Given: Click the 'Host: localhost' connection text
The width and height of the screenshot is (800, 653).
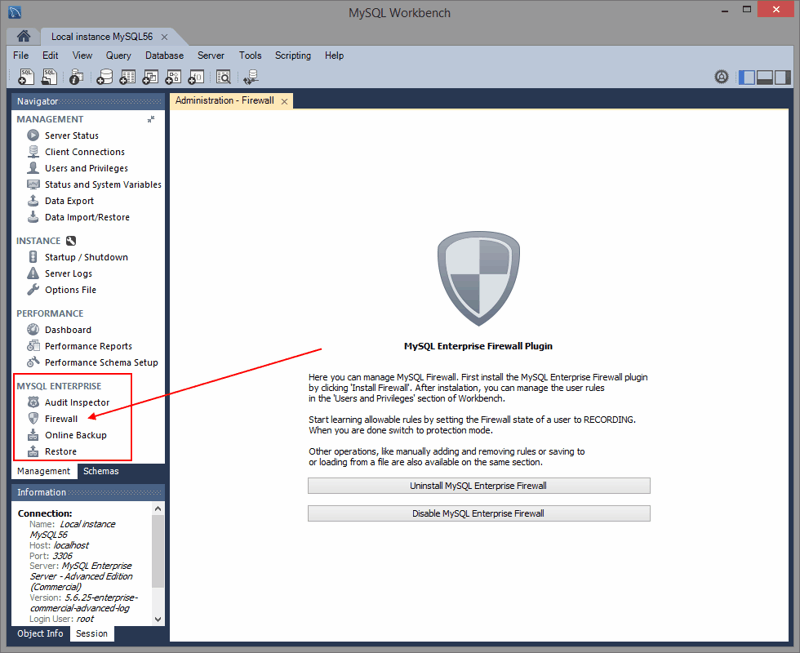Looking at the screenshot, I should [59, 545].
